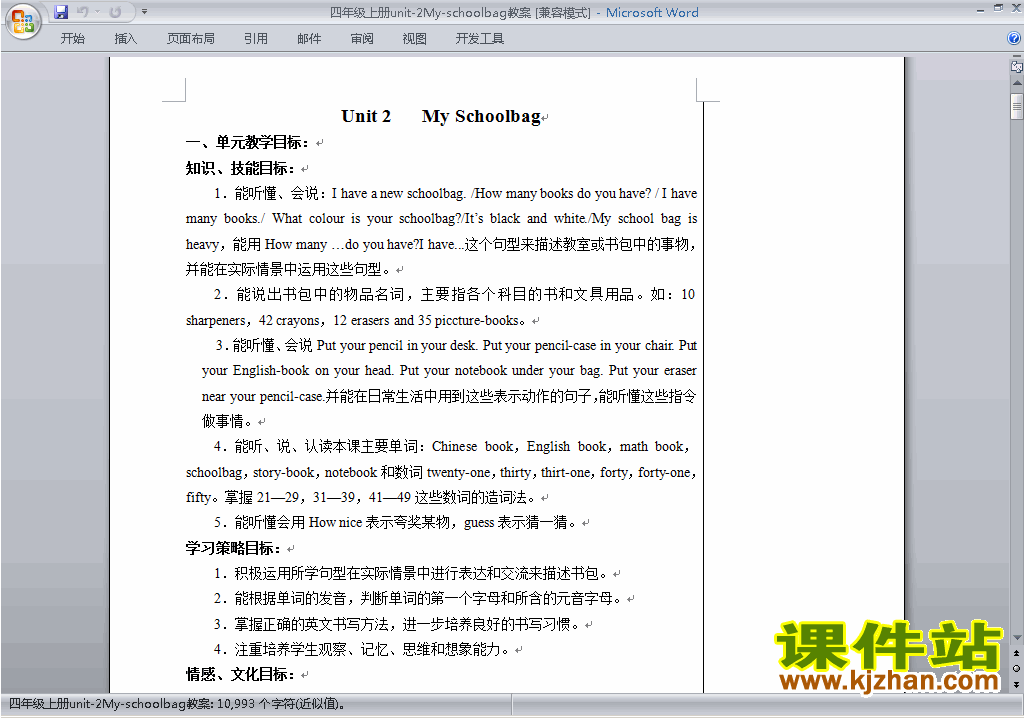Image resolution: width=1024 pixels, height=718 pixels.
Task: Click the heading '知识、技能目标:'
Action: [240, 169]
